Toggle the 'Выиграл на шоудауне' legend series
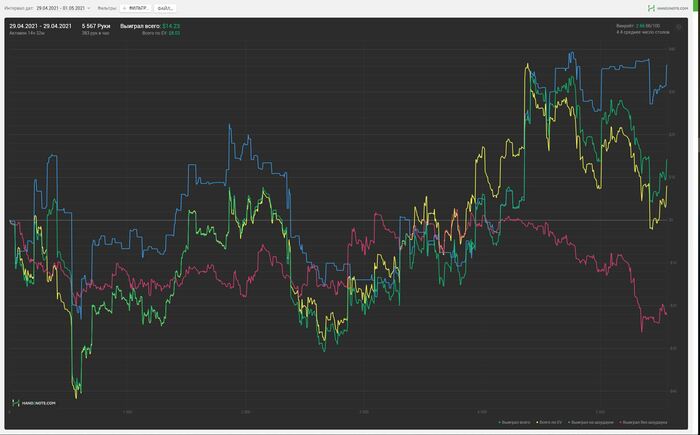Image resolution: width=700 pixels, height=435 pixels. tap(590, 422)
